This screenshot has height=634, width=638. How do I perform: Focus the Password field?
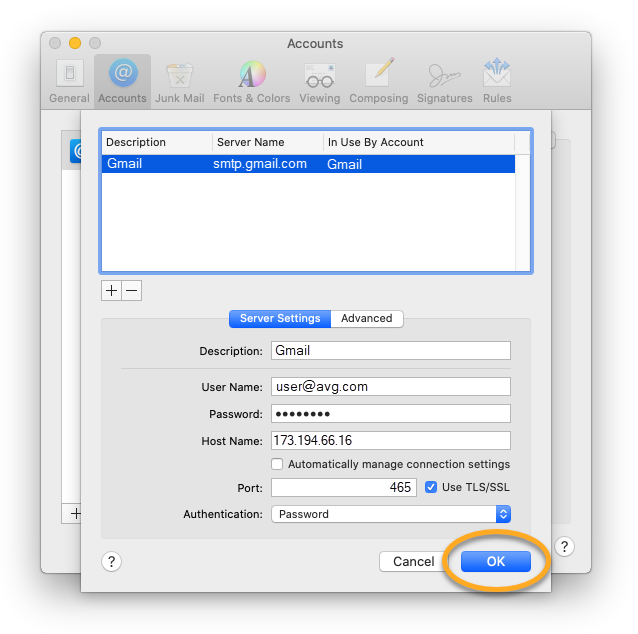391,414
